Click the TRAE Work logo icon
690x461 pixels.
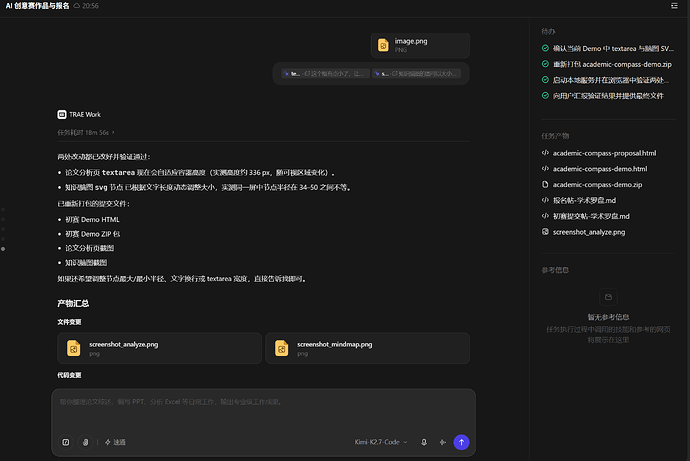[62, 114]
